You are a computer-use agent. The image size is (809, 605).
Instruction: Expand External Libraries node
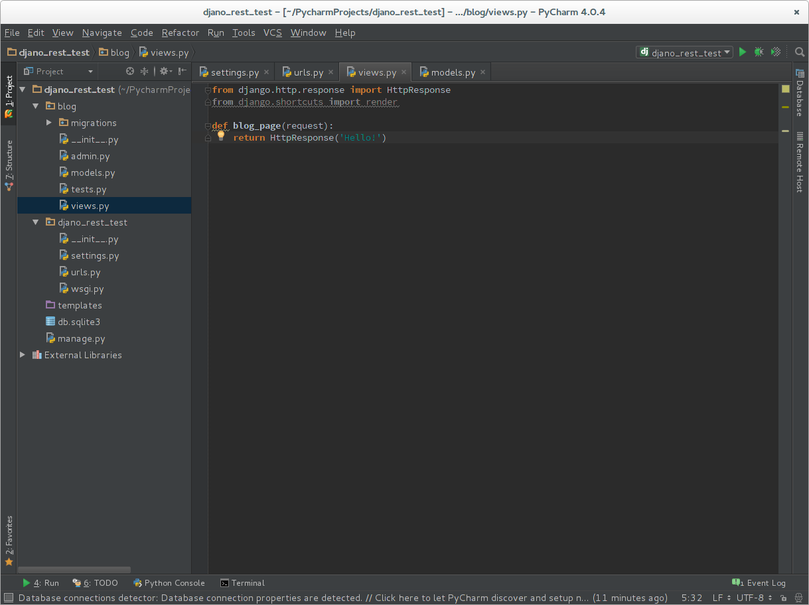click(x=22, y=355)
